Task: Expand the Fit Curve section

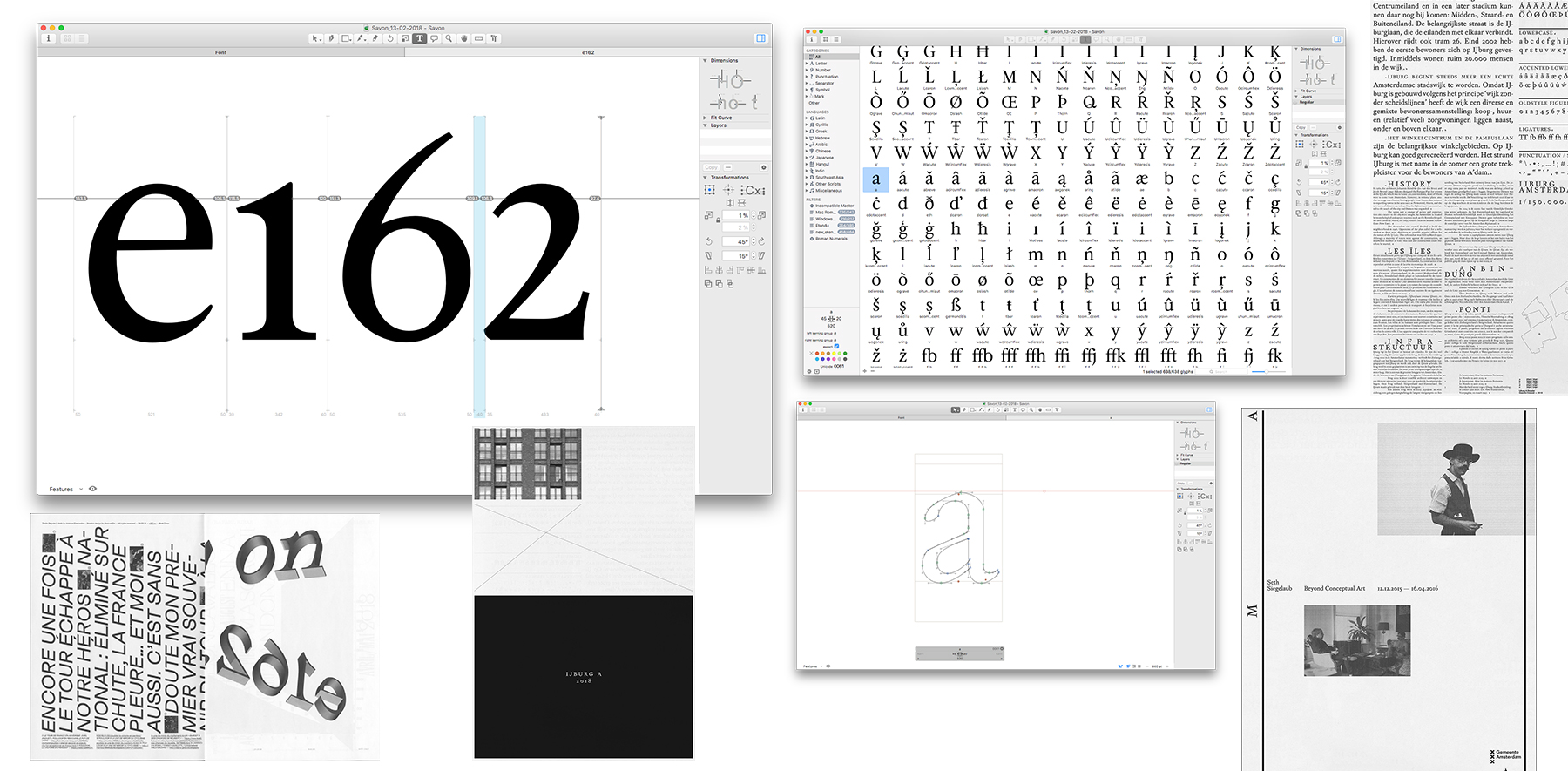Action: pos(706,118)
